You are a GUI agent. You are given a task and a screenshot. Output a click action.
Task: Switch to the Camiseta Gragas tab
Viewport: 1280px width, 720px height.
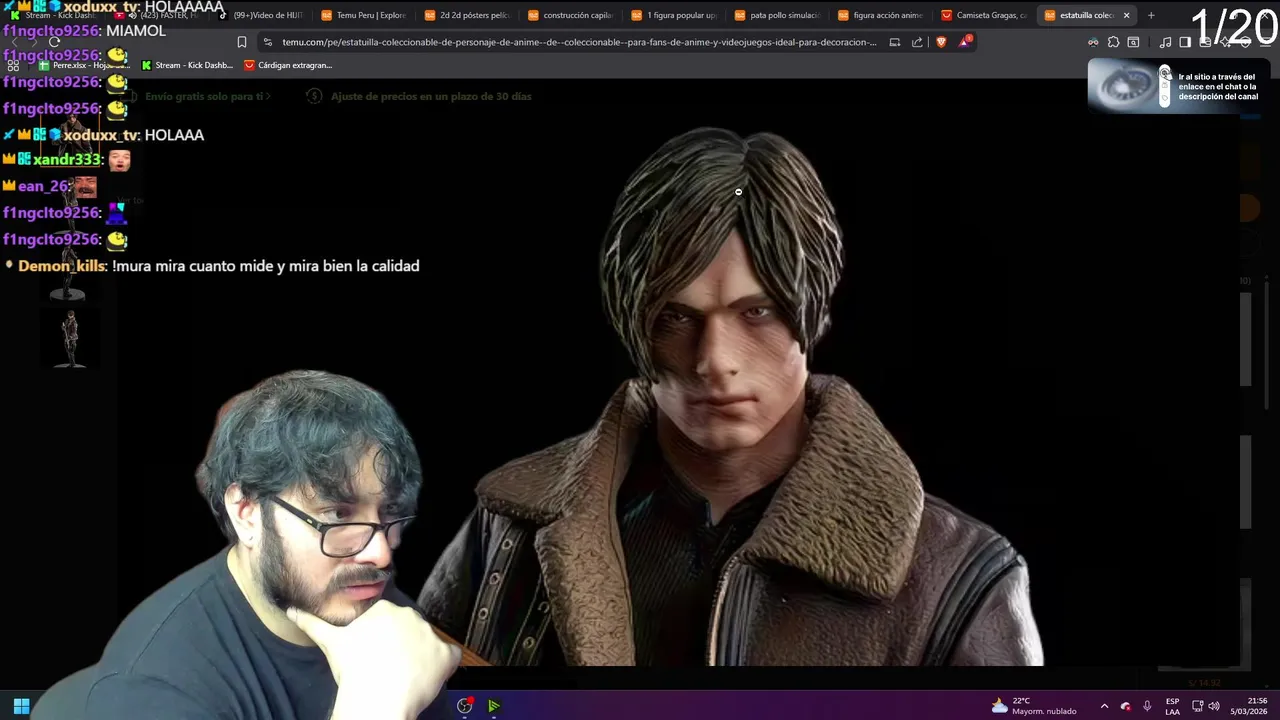(x=984, y=15)
